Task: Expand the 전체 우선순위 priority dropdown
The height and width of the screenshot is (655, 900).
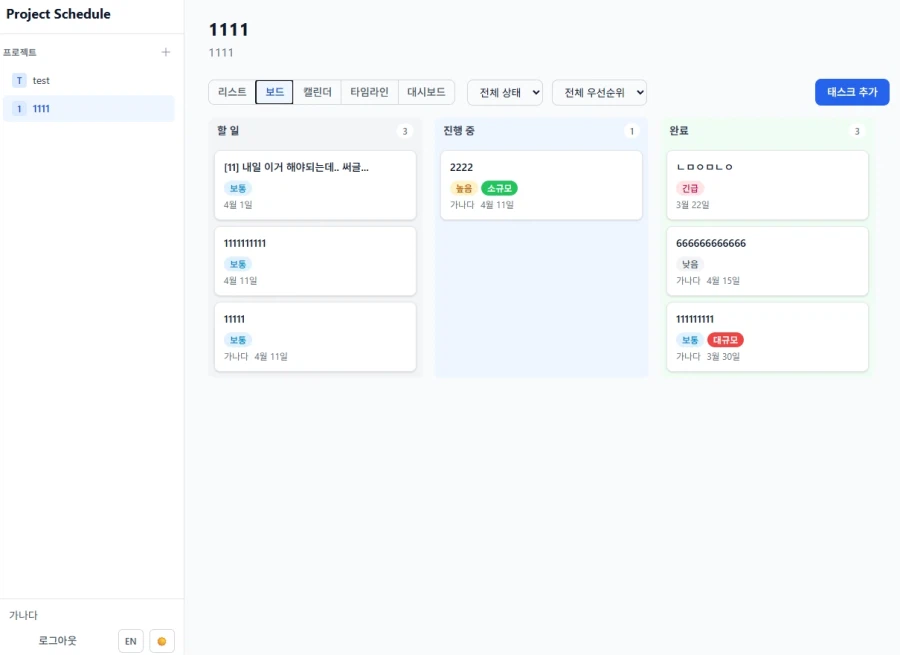Action: [x=599, y=93]
